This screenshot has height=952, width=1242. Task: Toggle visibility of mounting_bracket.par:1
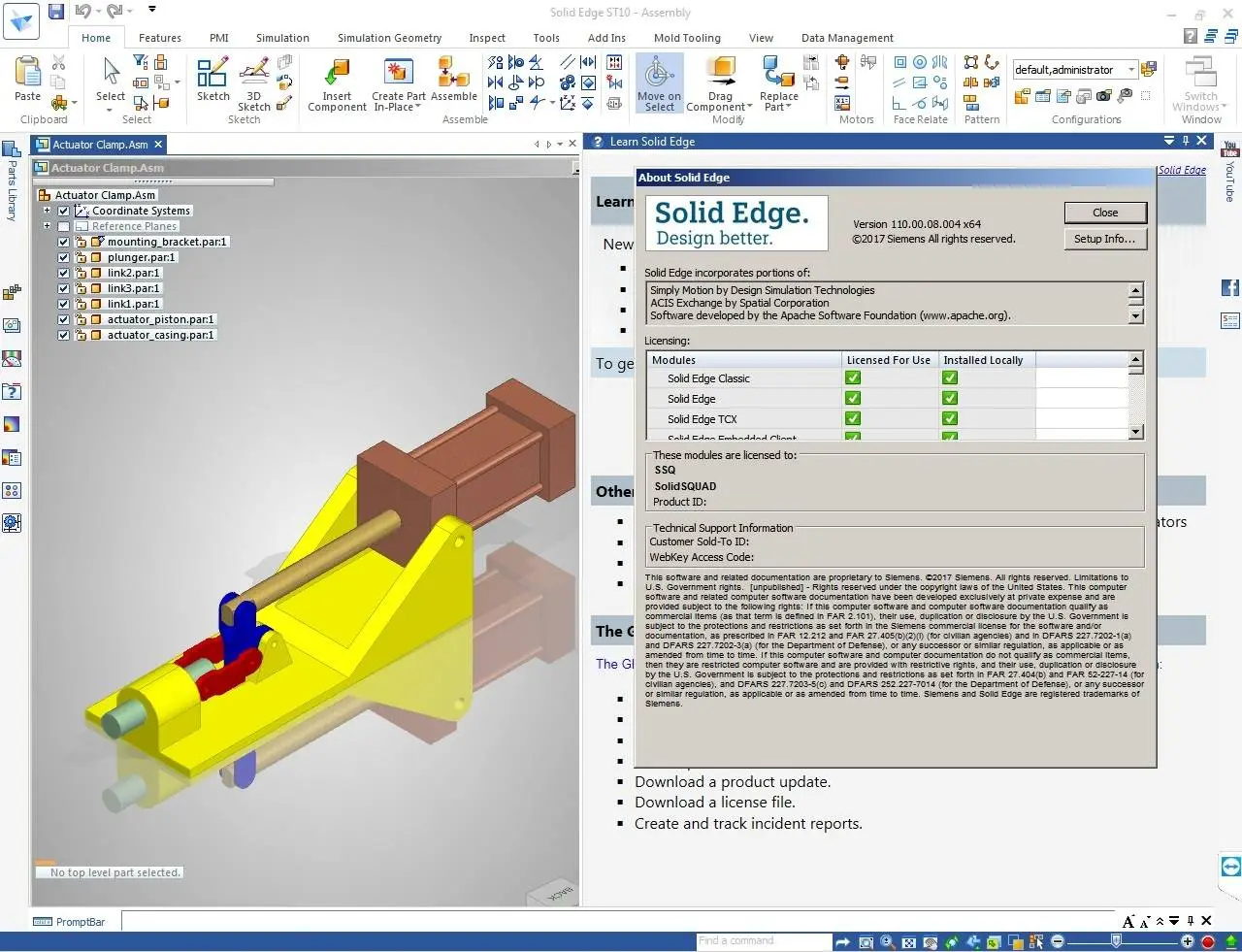[64, 242]
